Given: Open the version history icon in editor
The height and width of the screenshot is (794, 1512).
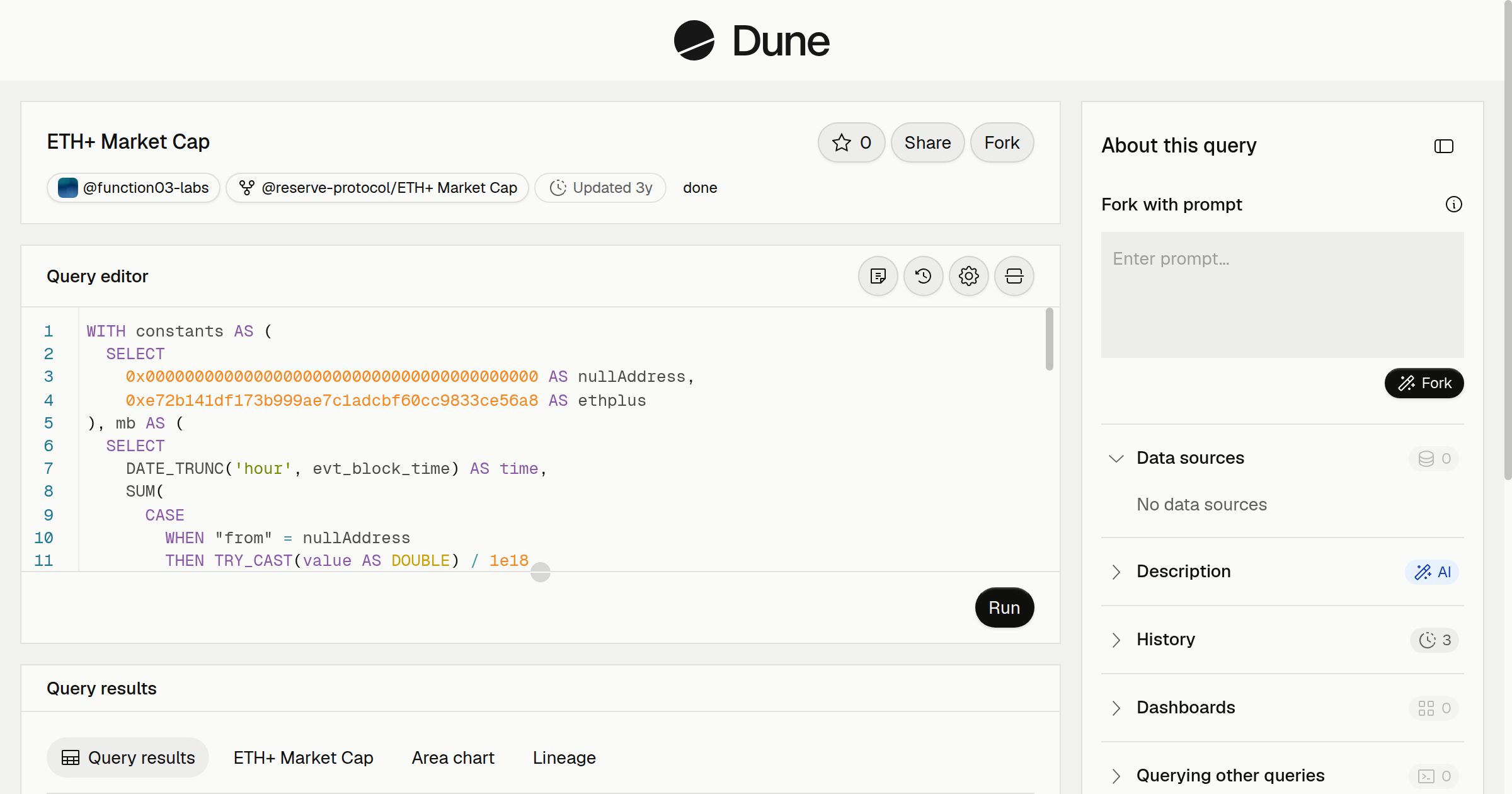Looking at the screenshot, I should 924,276.
